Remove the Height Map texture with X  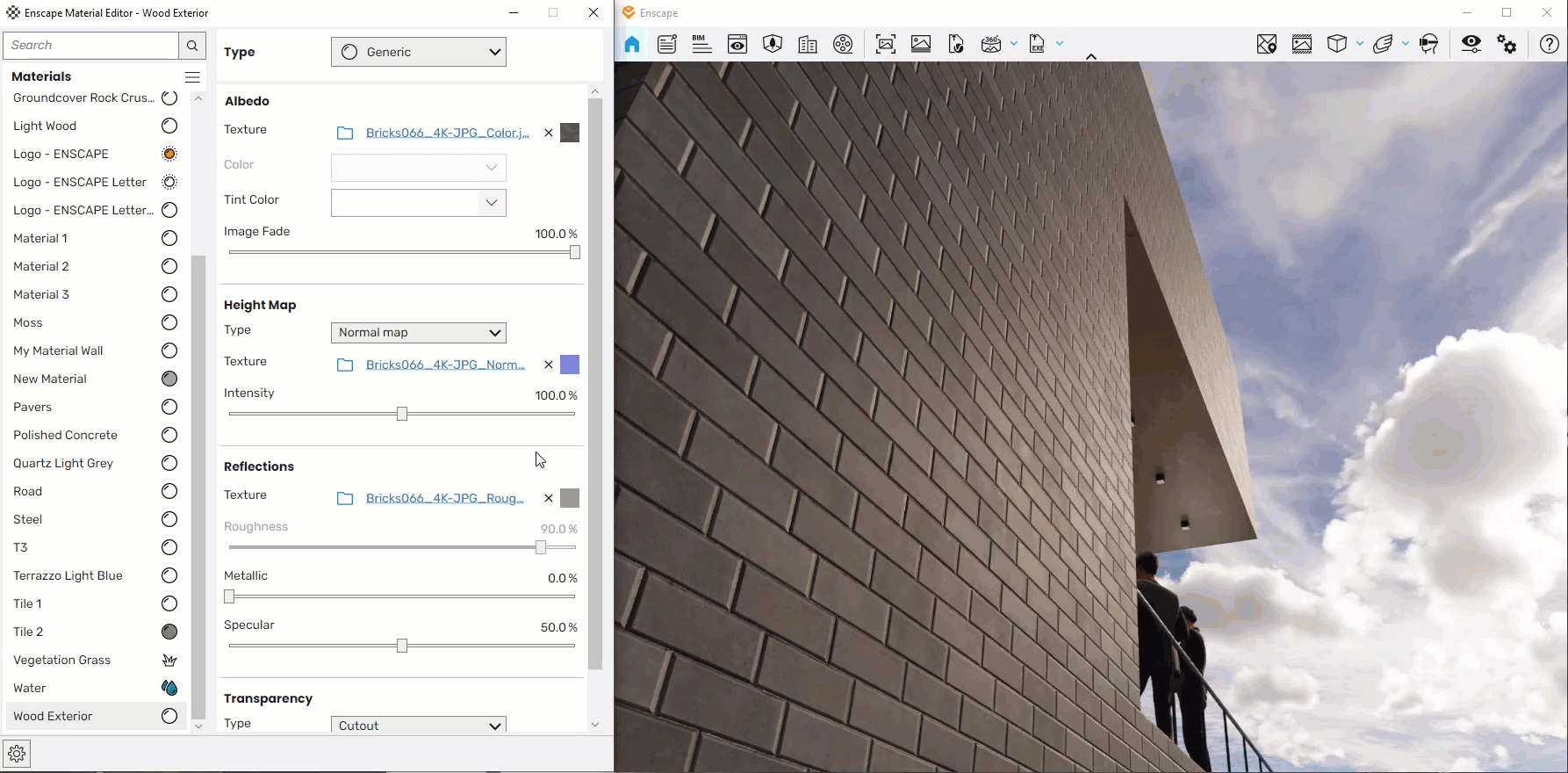549,365
